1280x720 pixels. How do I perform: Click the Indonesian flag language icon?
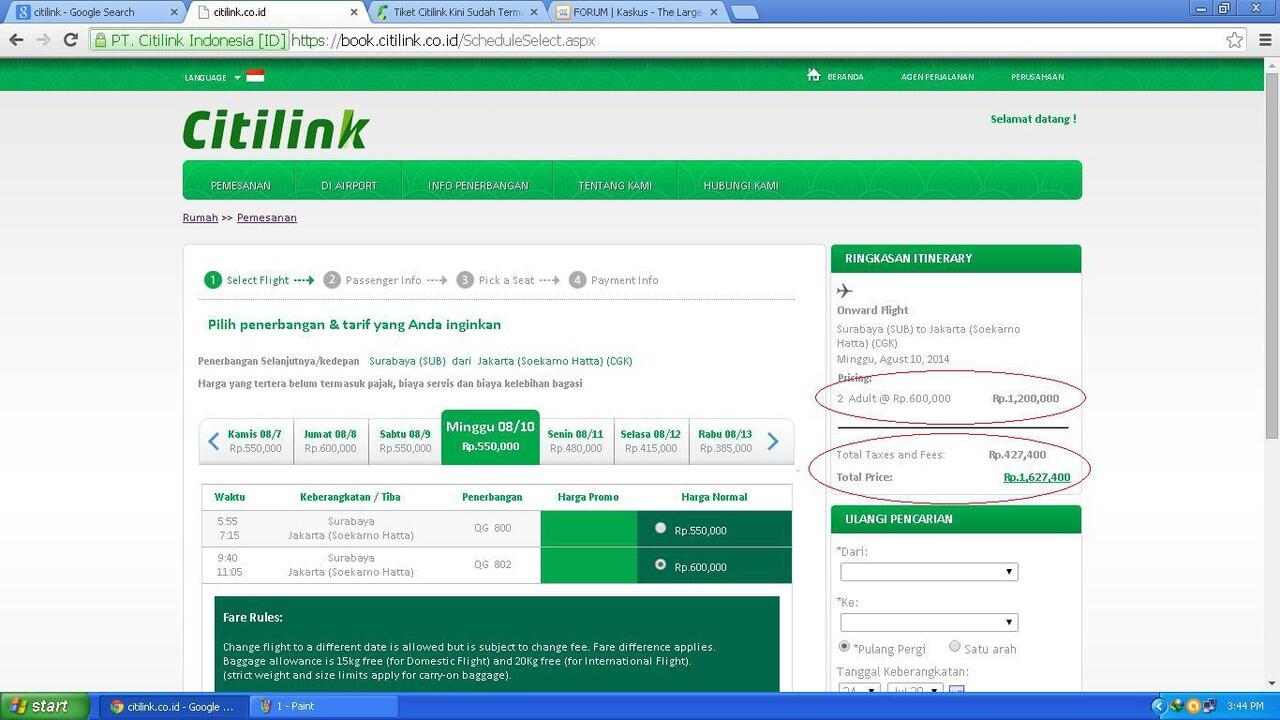click(255, 76)
